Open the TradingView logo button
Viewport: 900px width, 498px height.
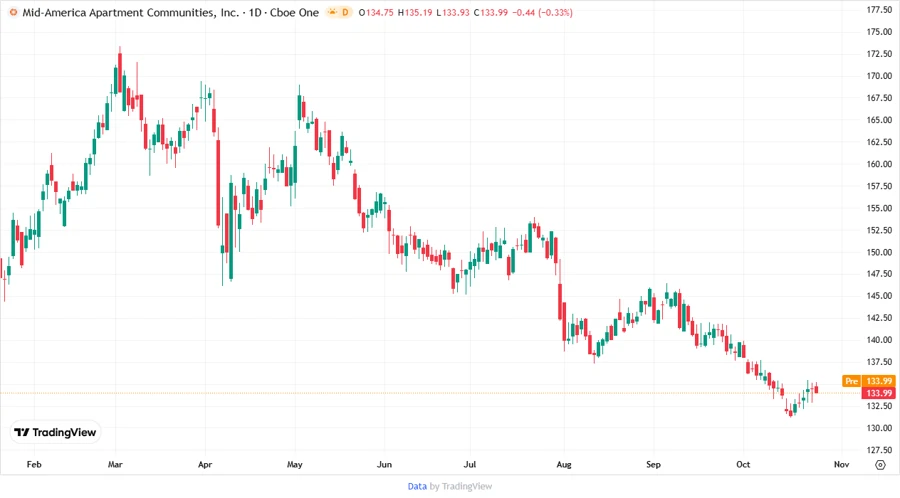(55, 432)
